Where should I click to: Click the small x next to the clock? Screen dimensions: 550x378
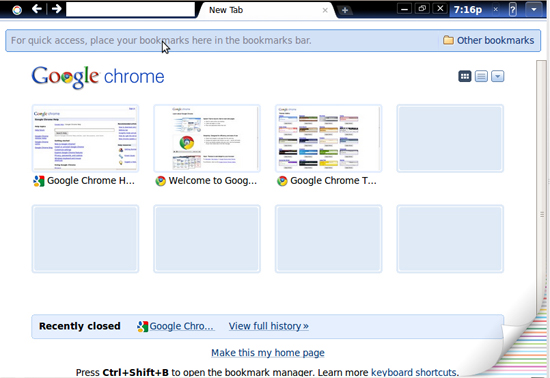pos(496,9)
